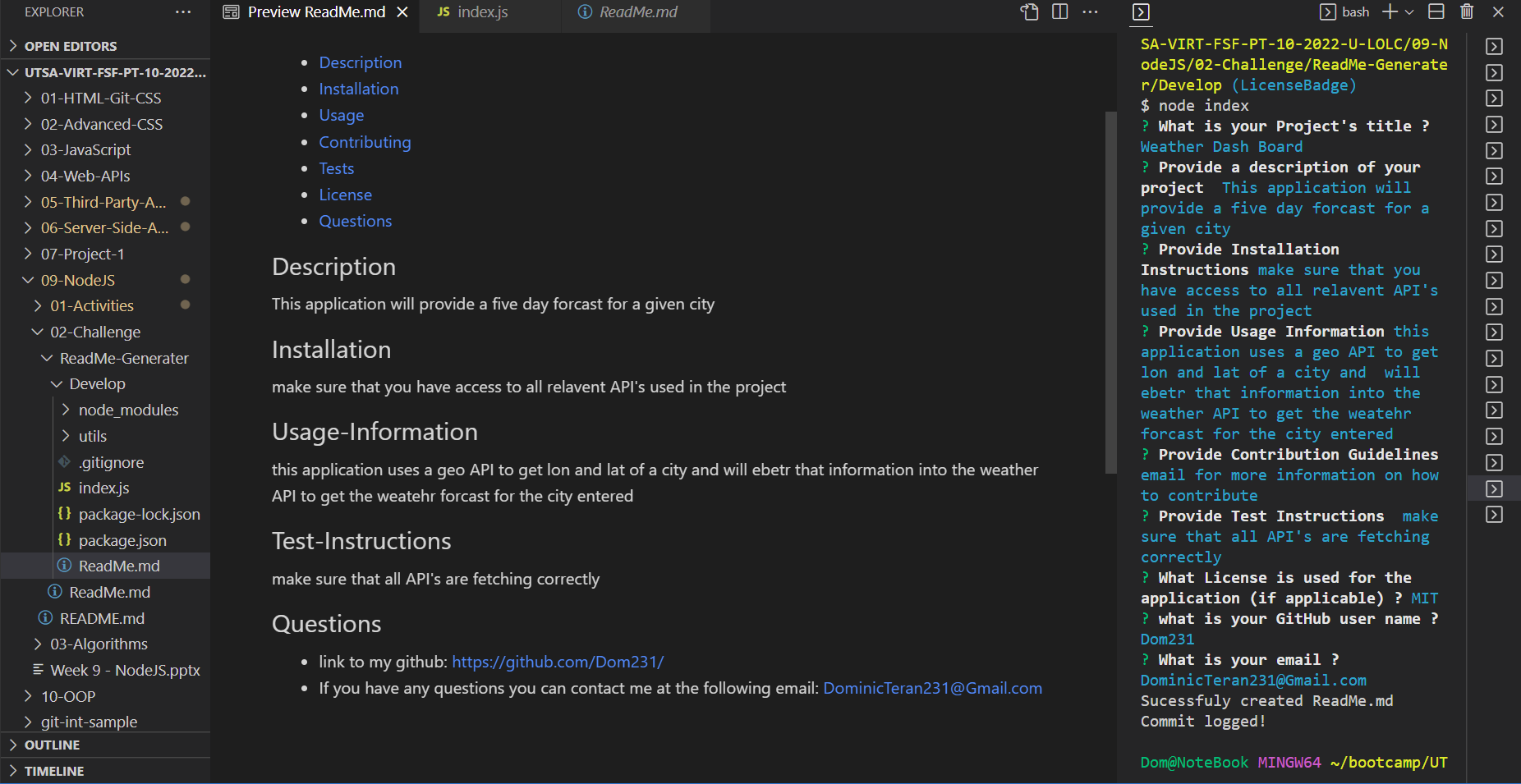Kill the terminal using the trash icon
The image size is (1521, 784).
(x=1468, y=11)
